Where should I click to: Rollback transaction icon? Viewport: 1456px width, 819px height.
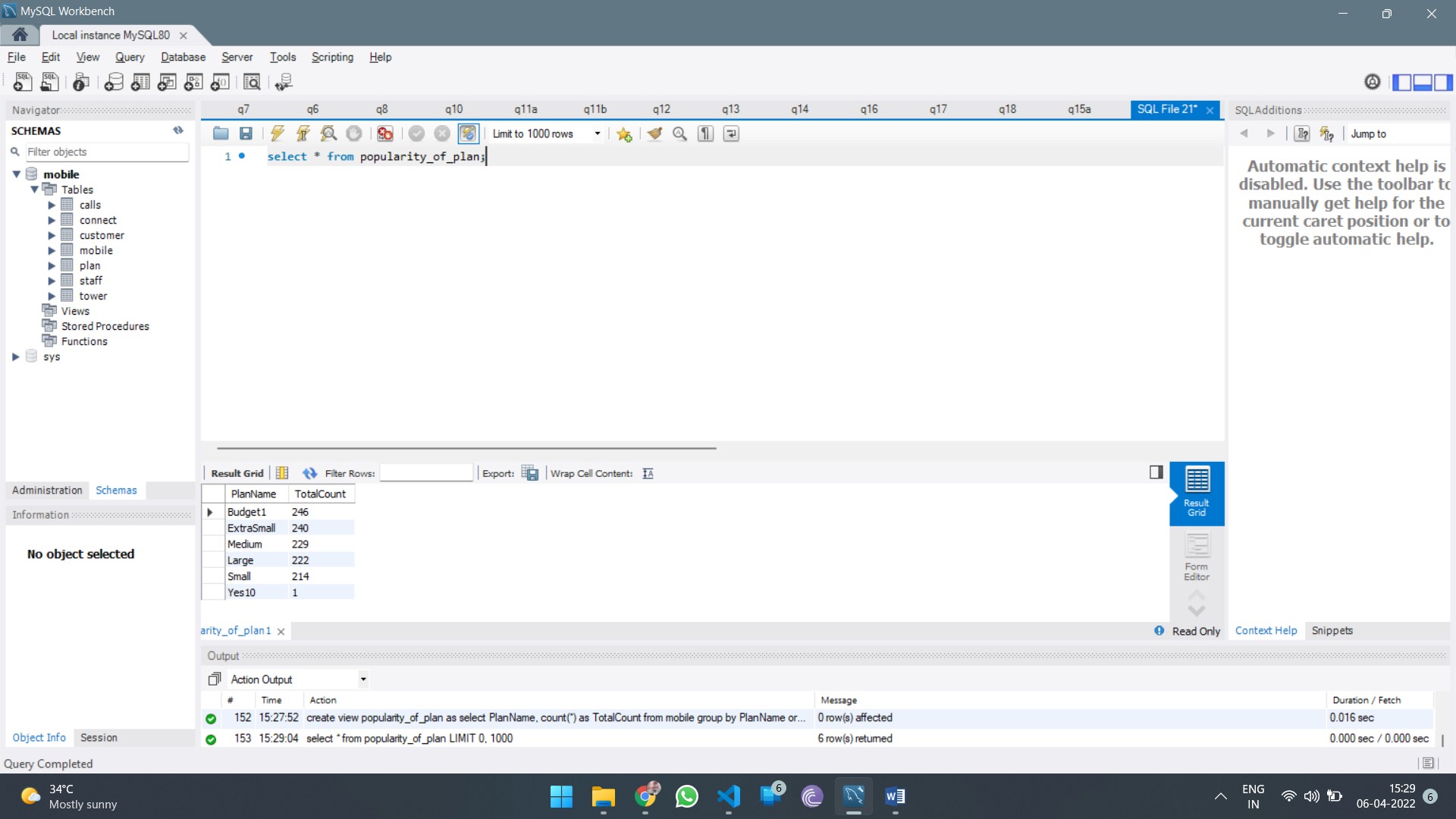coord(442,133)
